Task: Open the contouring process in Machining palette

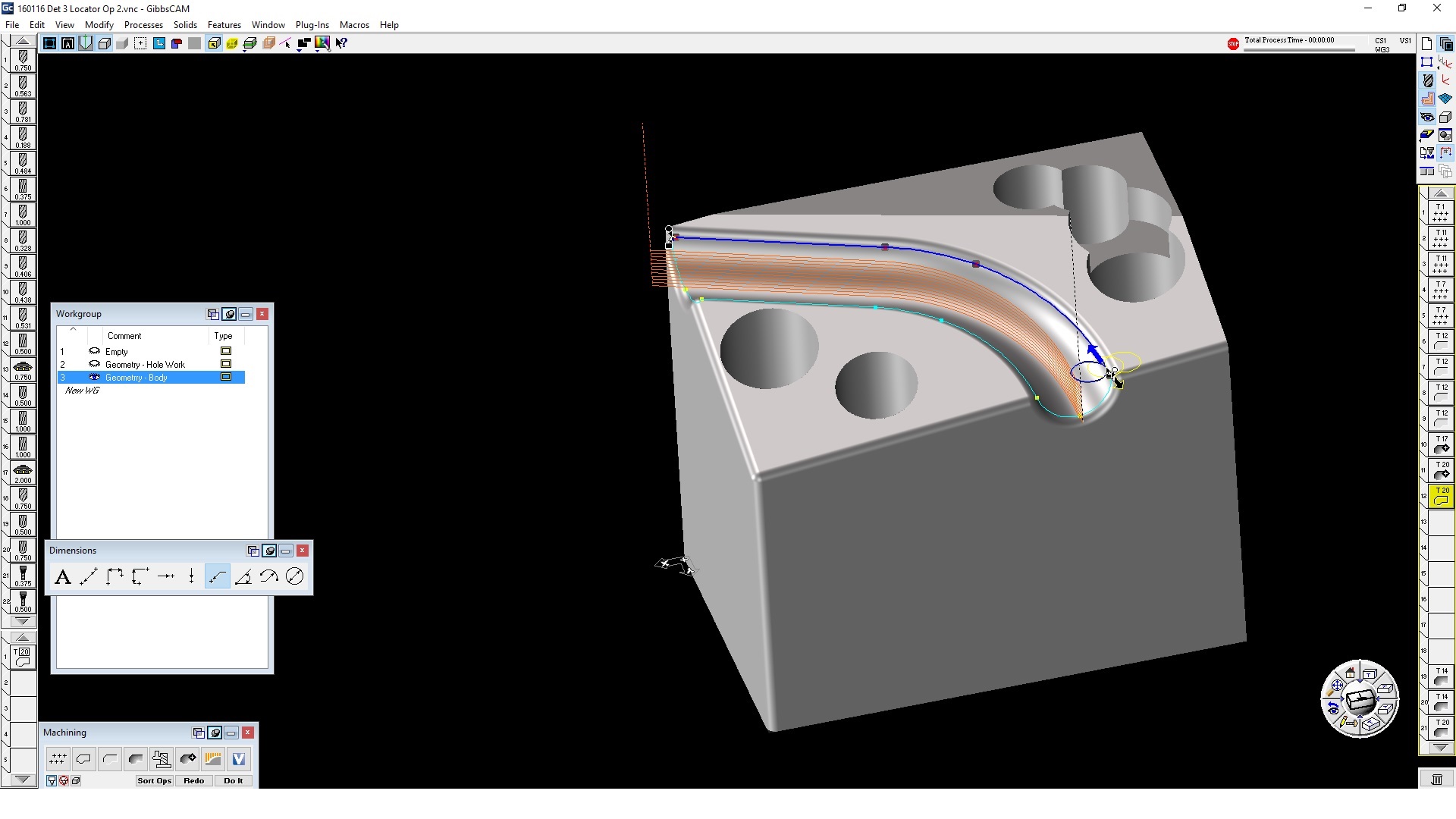Action: click(84, 758)
